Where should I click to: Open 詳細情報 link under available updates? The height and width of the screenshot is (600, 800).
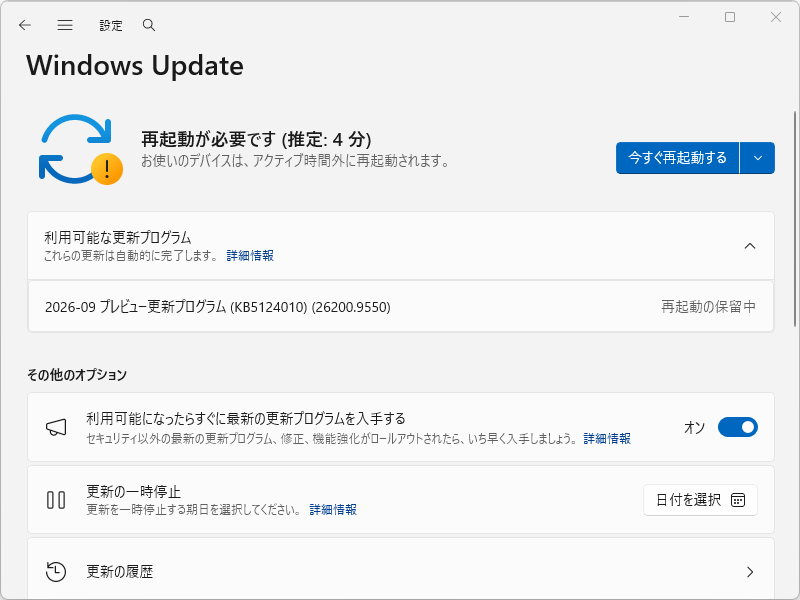point(250,256)
